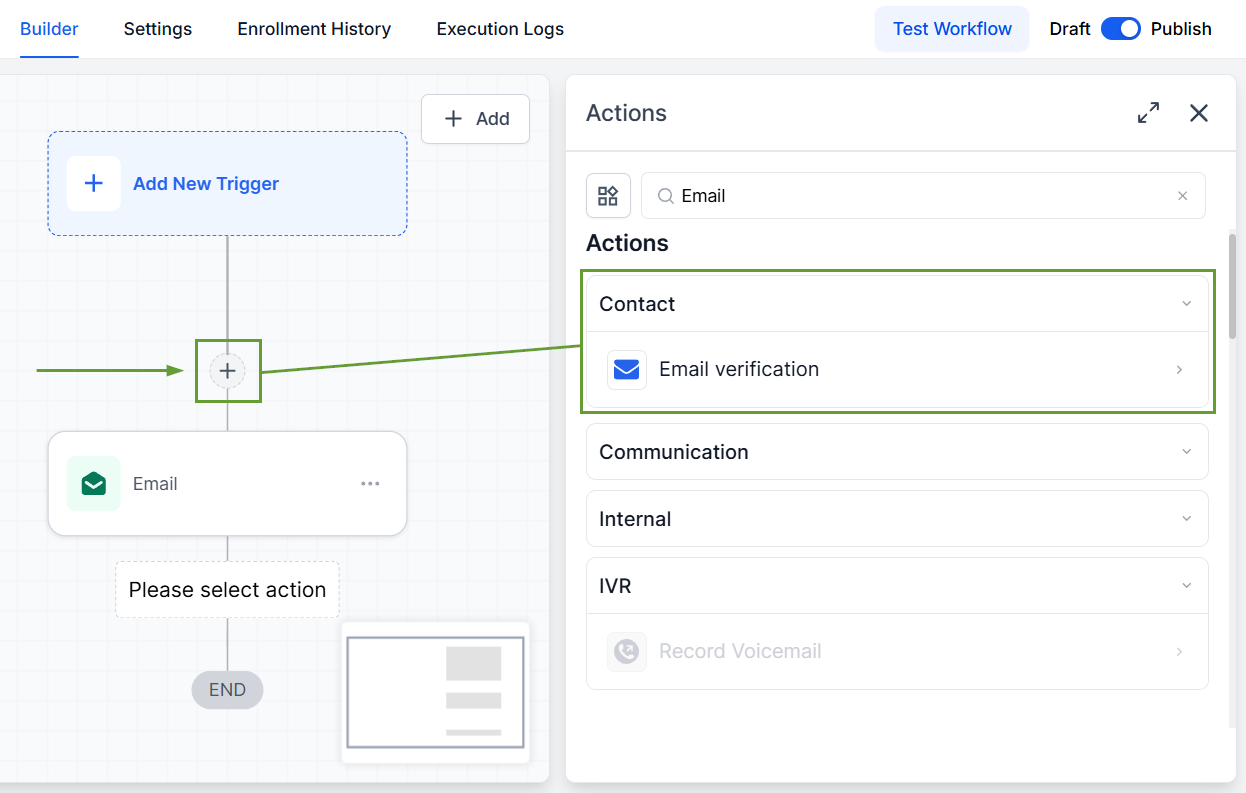Click the Test Workflow button
This screenshot has width=1246, height=793.
[x=952, y=29]
